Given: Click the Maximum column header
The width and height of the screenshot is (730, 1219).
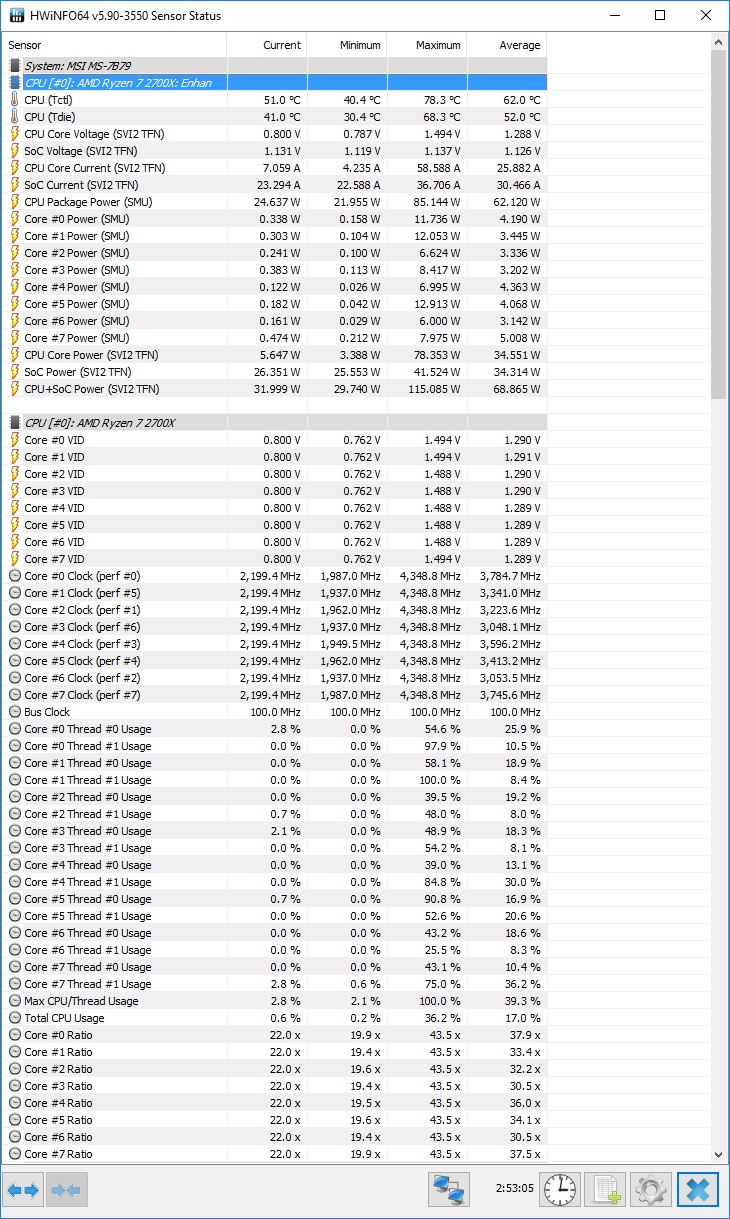Looking at the screenshot, I should click(x=427, y=45).
